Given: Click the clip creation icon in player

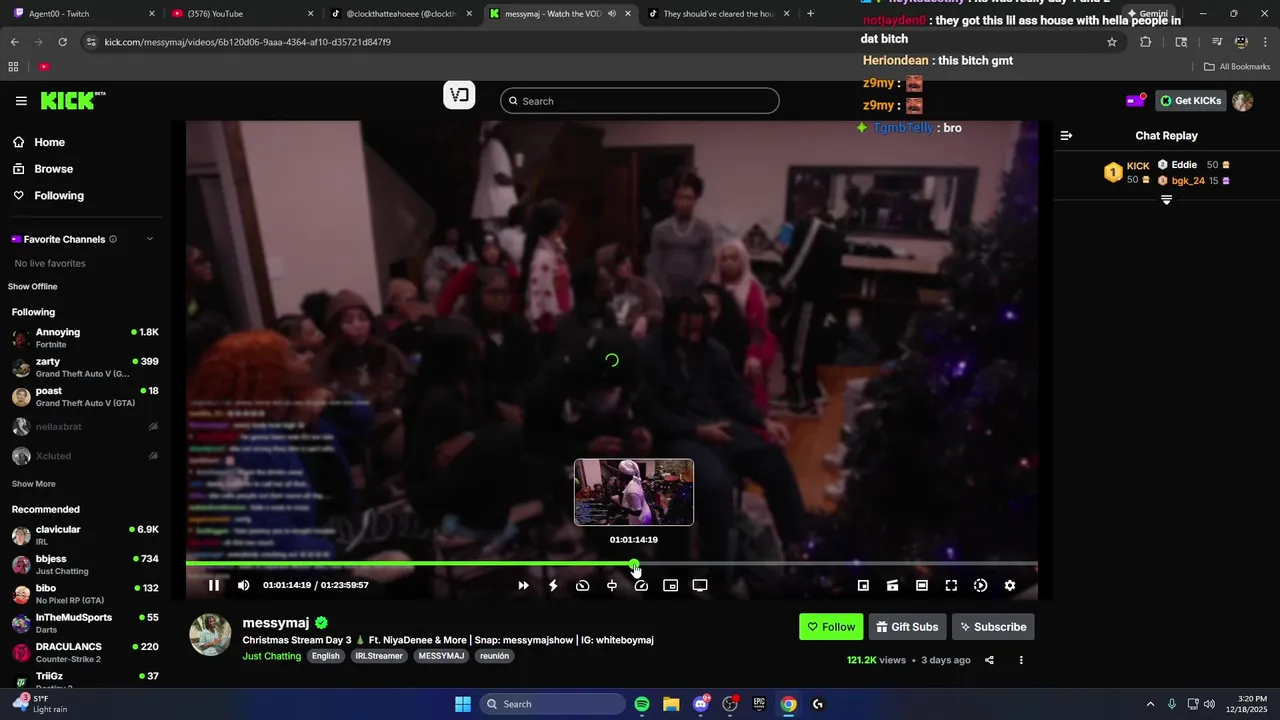Looking at the screenshot, I should pyautogui.click(x=892, y=585).
